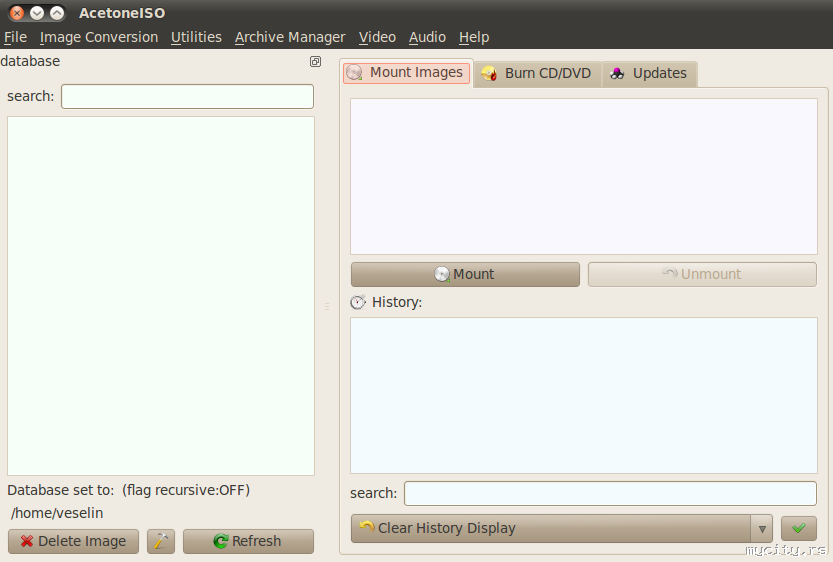Switch to the Updates tab

[649, 73]
